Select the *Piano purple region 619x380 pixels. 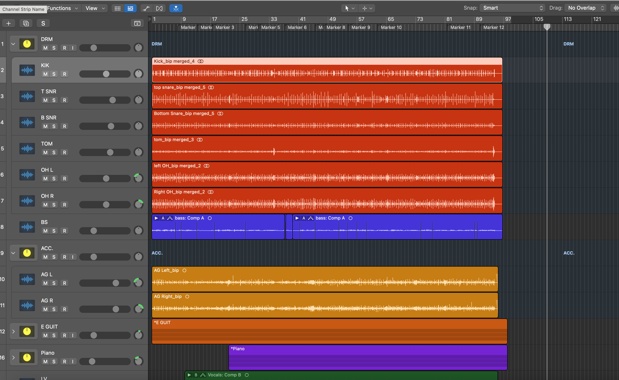tap(368, 358)
